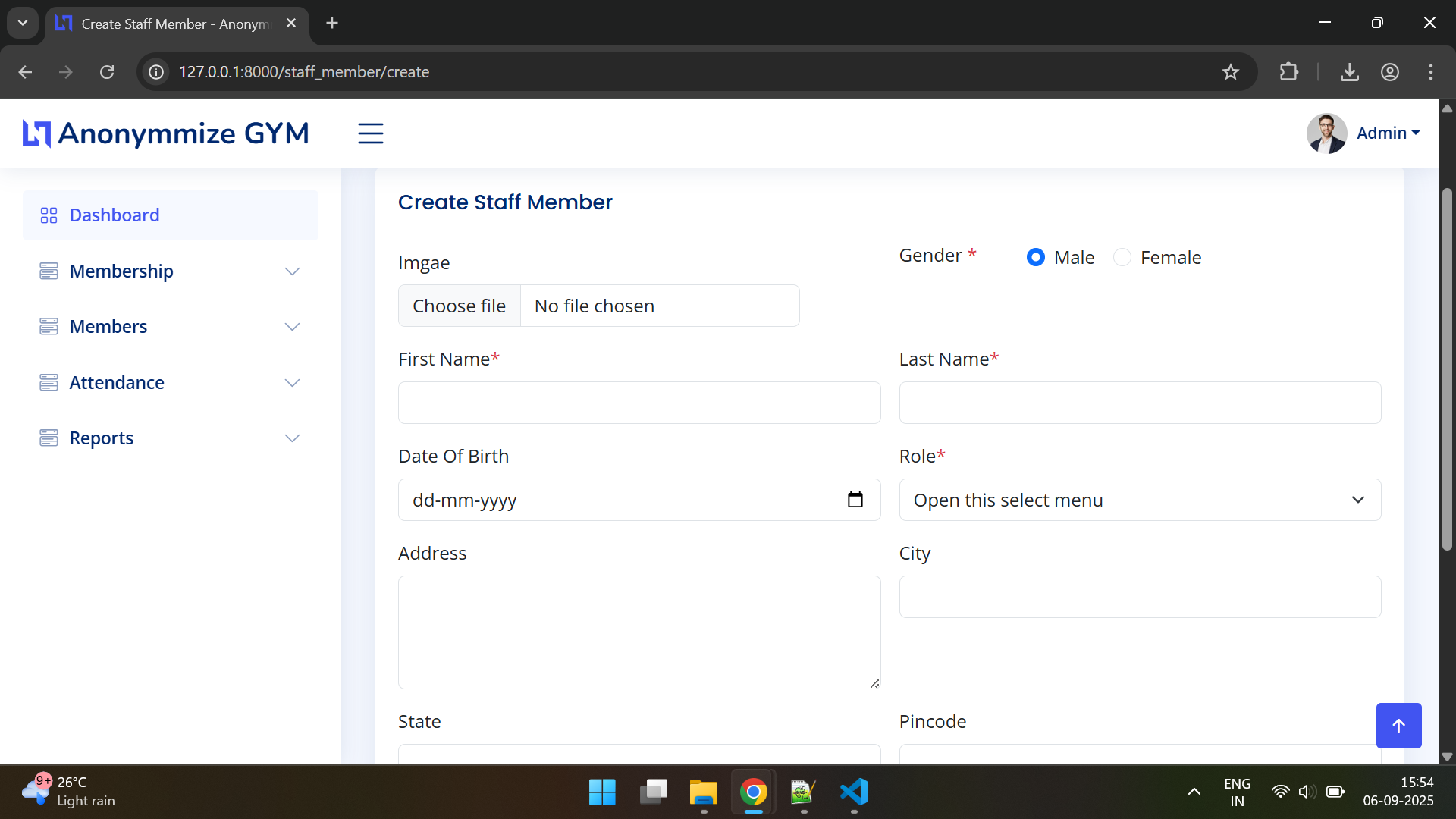Click the Members list icon
Screen dimensions: 1456x819
tap(49, 327)
